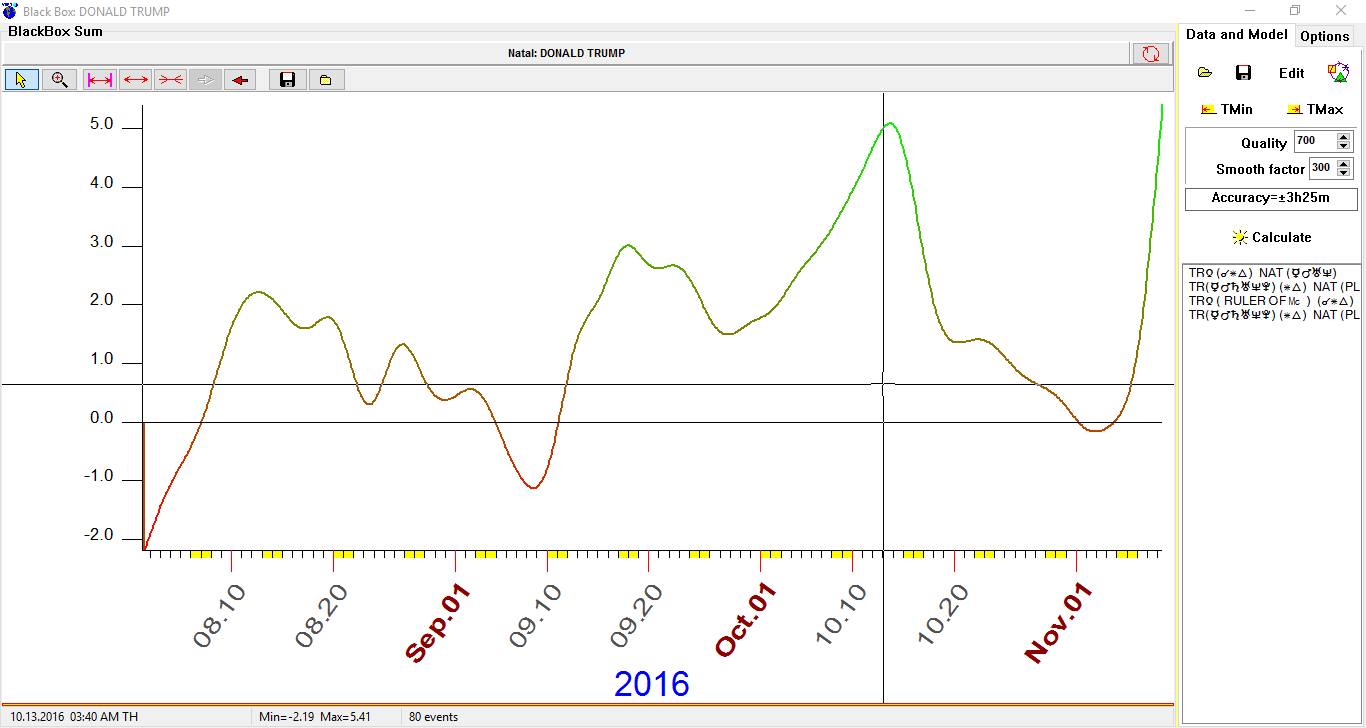
Task: Increase the Quality value with up arrow
Action: (1343, 137)
